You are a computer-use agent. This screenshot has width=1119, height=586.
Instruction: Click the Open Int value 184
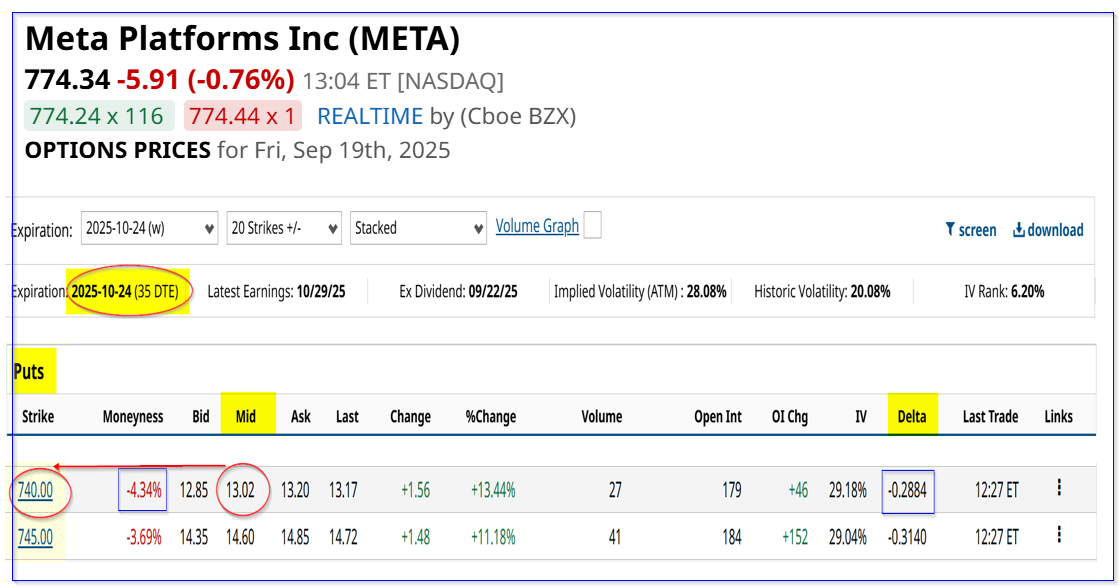[731, 537]
